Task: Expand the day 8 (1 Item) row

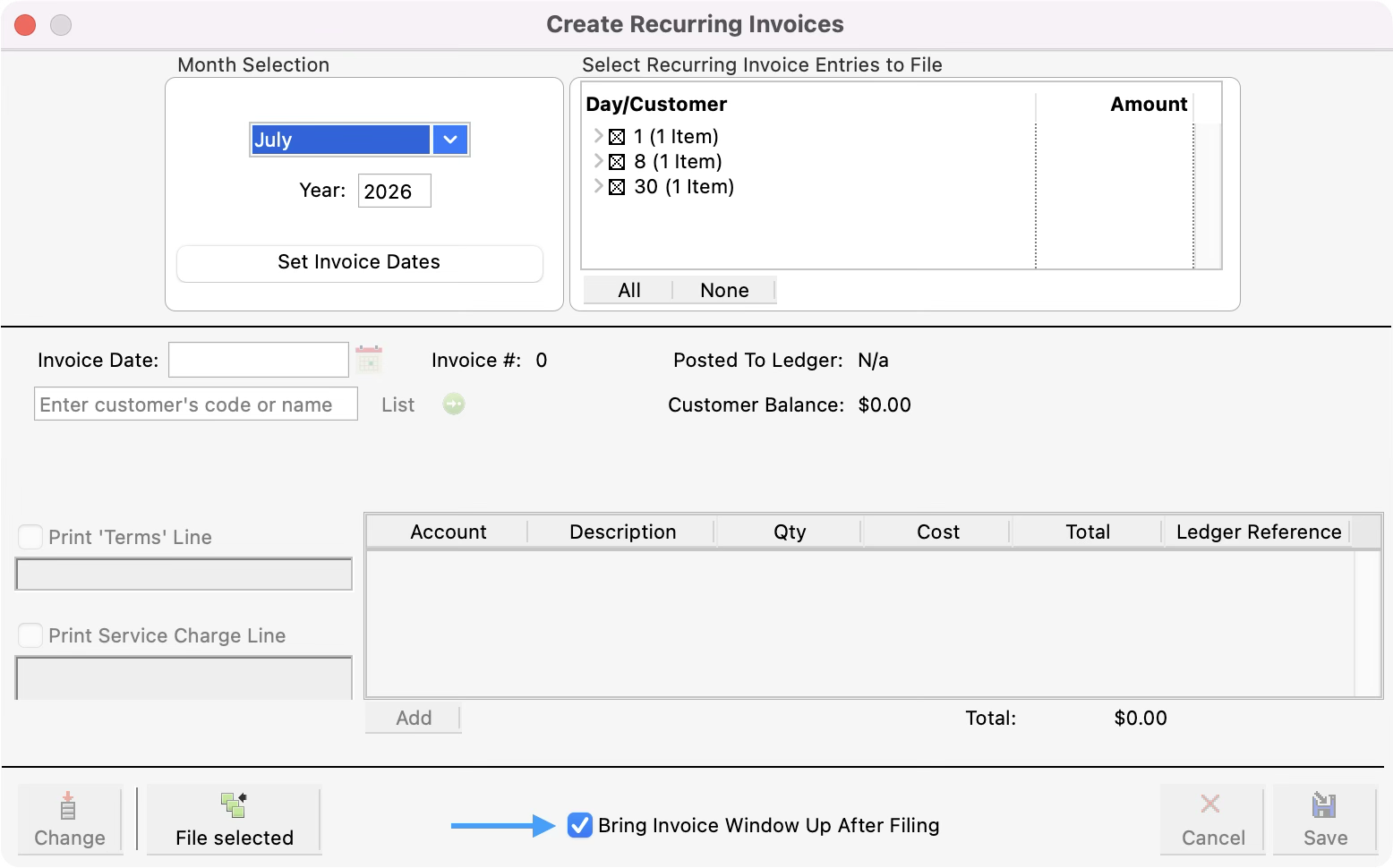Action: pyautogui.click(x=598, y=161)
